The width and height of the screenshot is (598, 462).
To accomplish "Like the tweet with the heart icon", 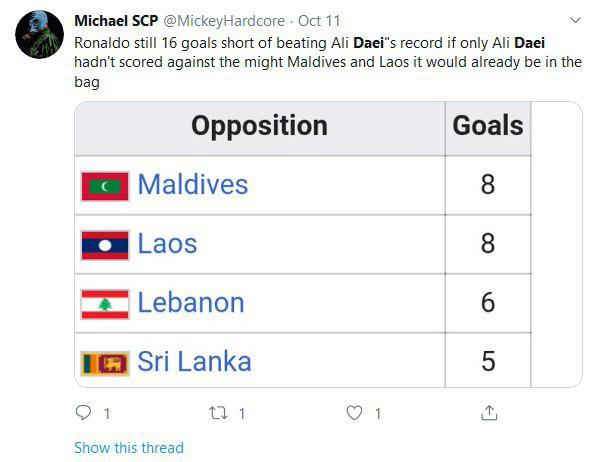I will (354, 413).
